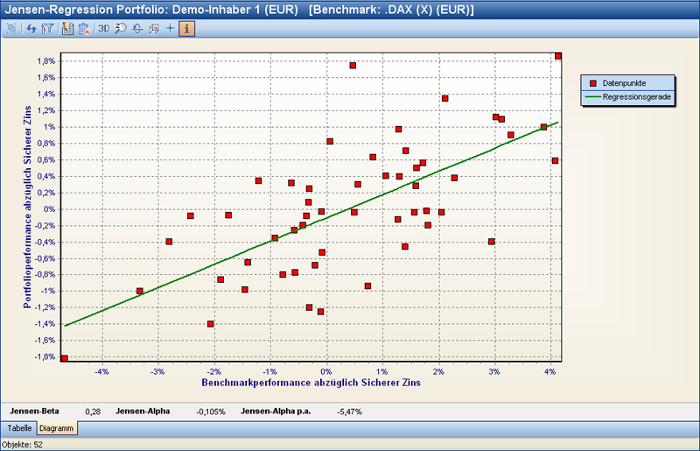Image resolution: width=700 pixels, height=451 pixels.
Task: Click the Regressionsgerade legend entry
Action: click(x=637, y=96)
